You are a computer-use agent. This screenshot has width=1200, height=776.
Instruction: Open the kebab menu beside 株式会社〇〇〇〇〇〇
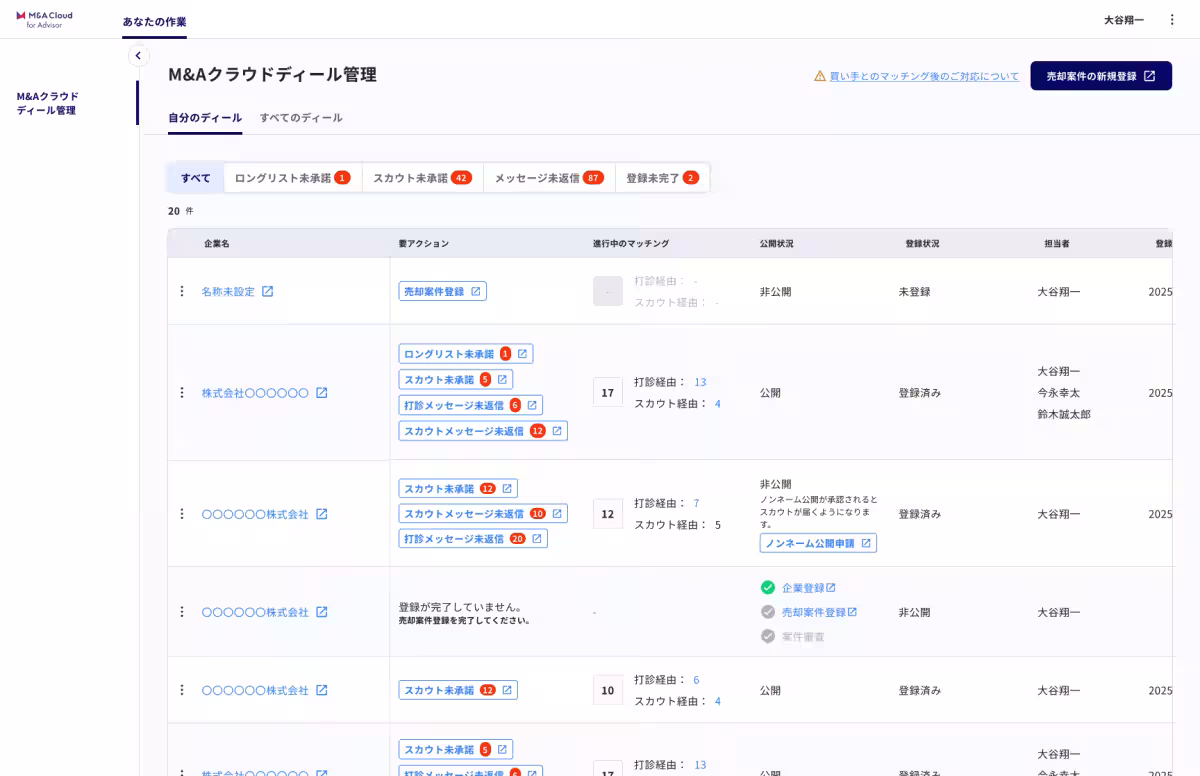182,392
